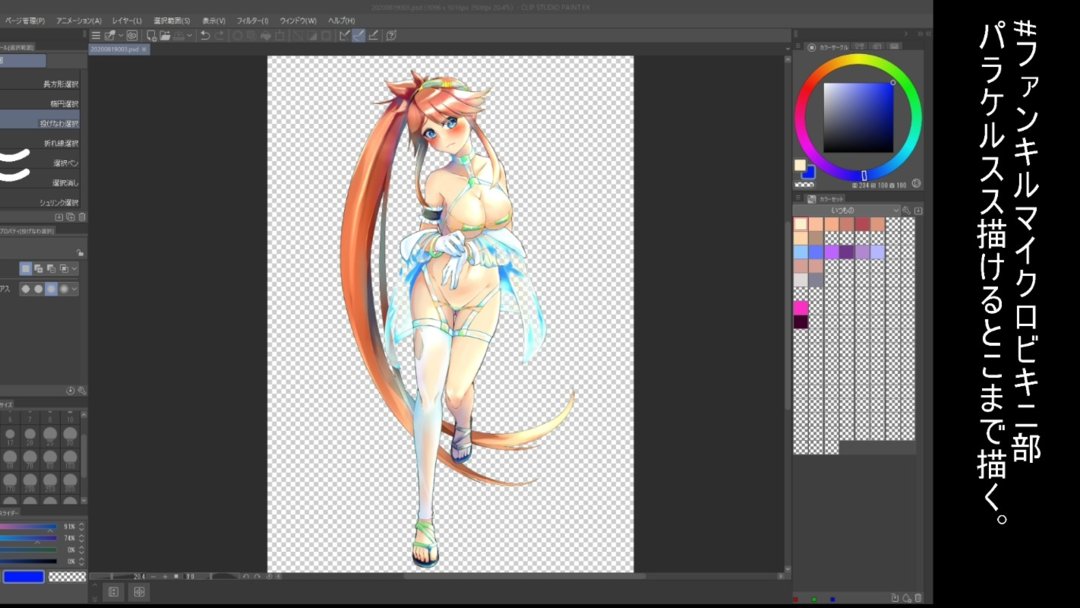Click add color to set icon

click(918, 210)
